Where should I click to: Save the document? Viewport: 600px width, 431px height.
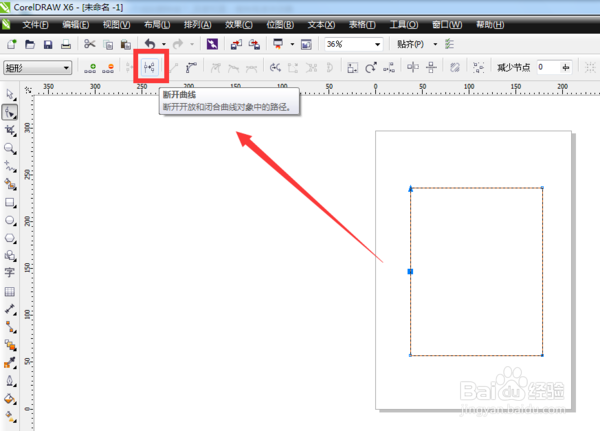[48, 44]
